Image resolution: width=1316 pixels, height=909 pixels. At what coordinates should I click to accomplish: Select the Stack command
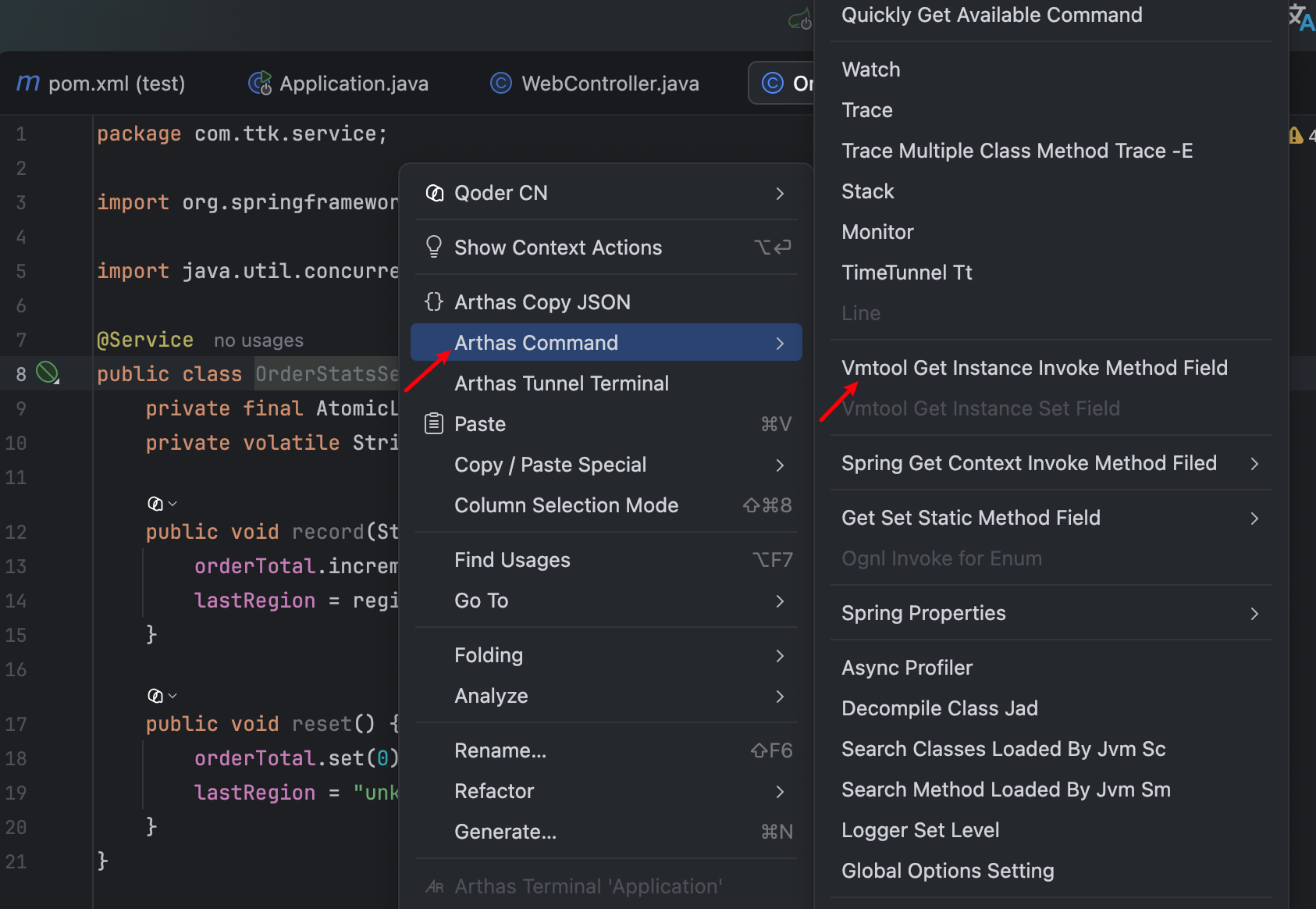1051,191
